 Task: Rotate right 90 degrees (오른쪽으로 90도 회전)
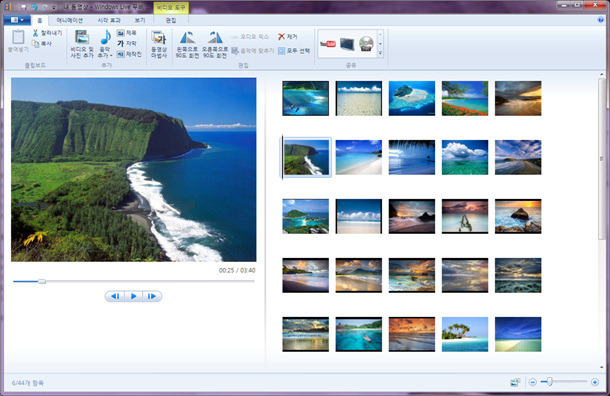pos(215,44)
